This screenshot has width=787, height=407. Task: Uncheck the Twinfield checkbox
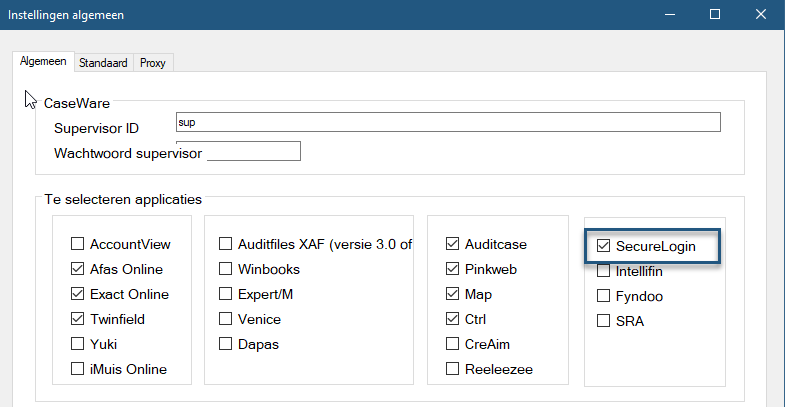pyautogui.click(x=77, y=319)
